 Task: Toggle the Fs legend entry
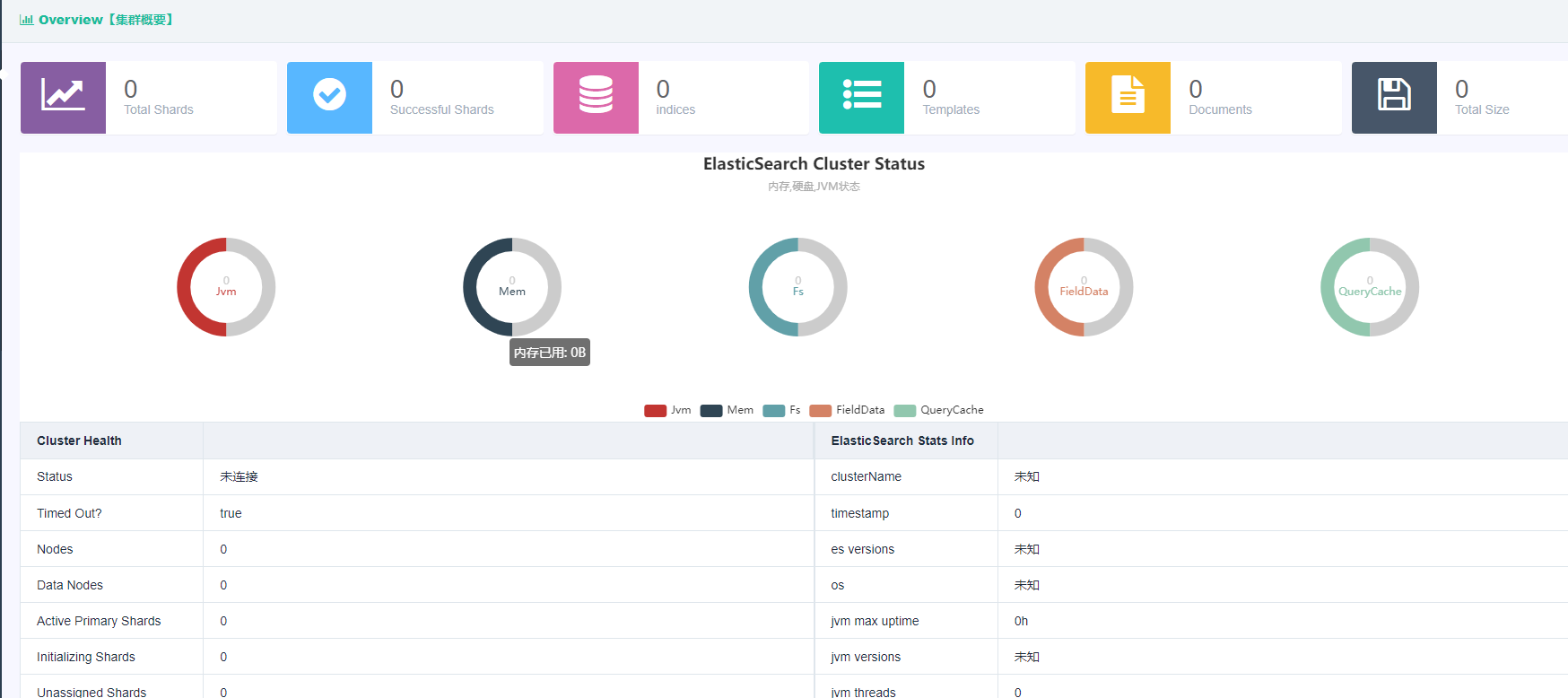(x=781, y=410)
